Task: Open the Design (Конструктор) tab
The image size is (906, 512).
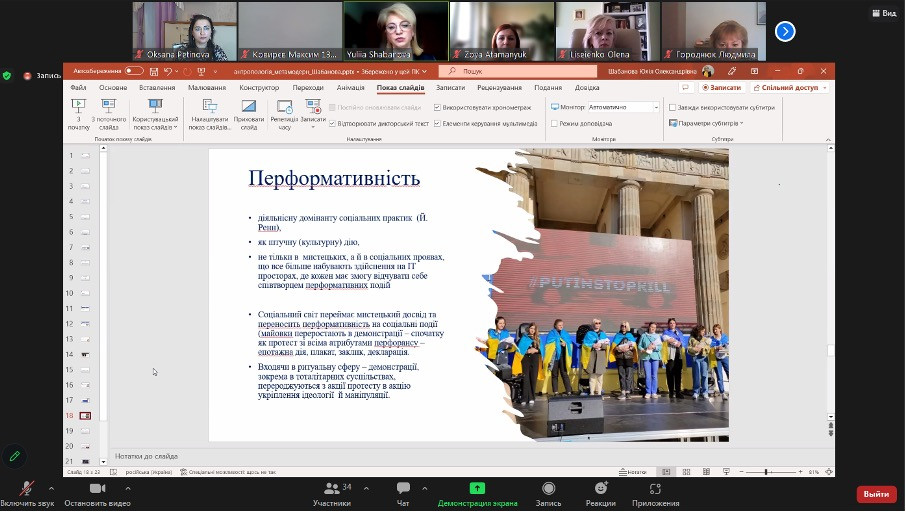Action: 259,88
